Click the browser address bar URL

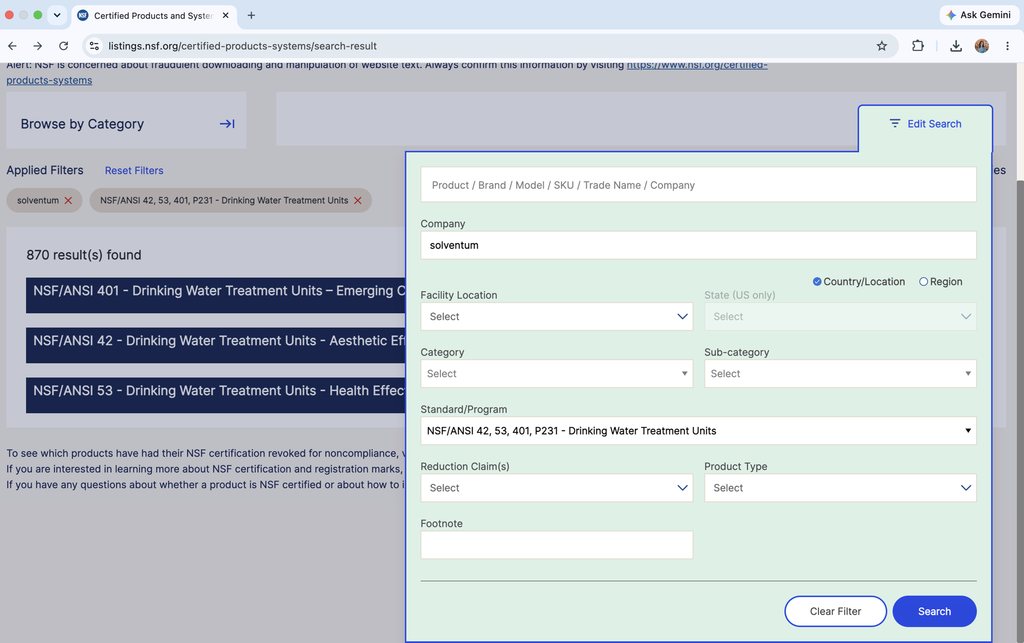pyautogui.click(x=242, y=46)
